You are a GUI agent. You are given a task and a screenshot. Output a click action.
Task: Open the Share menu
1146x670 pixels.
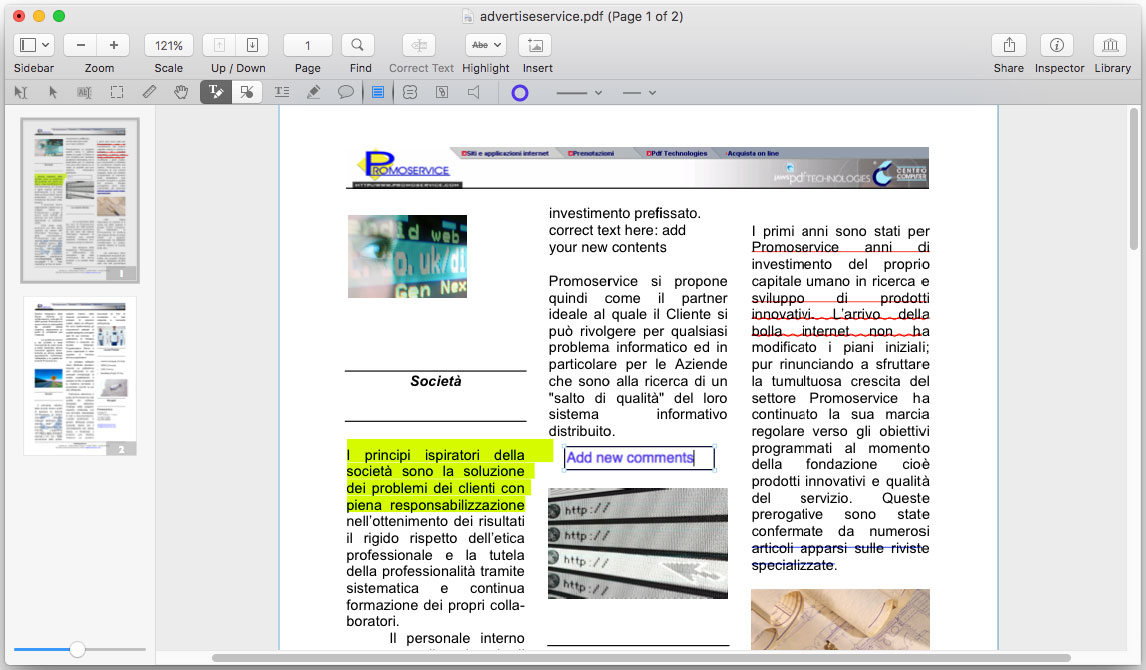[1009, 45]
